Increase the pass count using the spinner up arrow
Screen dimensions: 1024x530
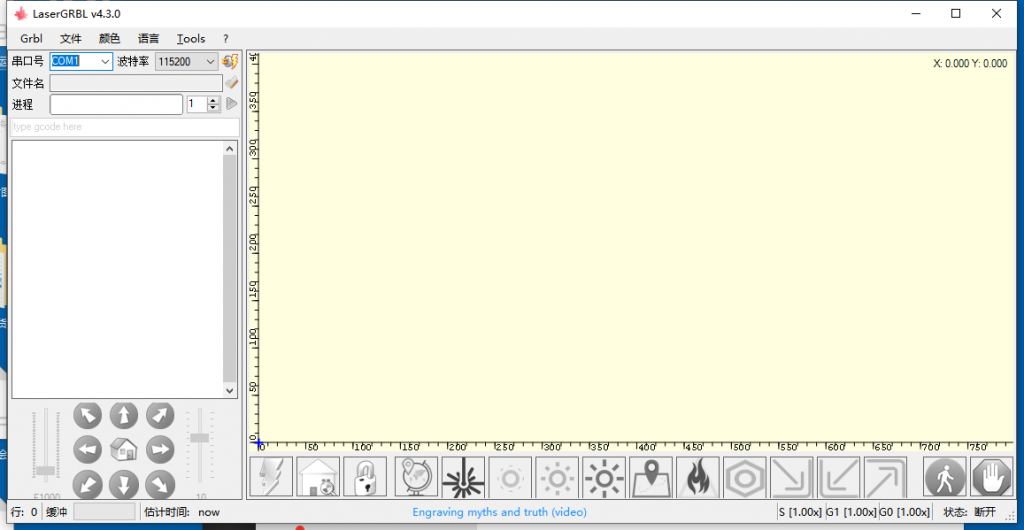pyautogui.click(x=212, y=100)
